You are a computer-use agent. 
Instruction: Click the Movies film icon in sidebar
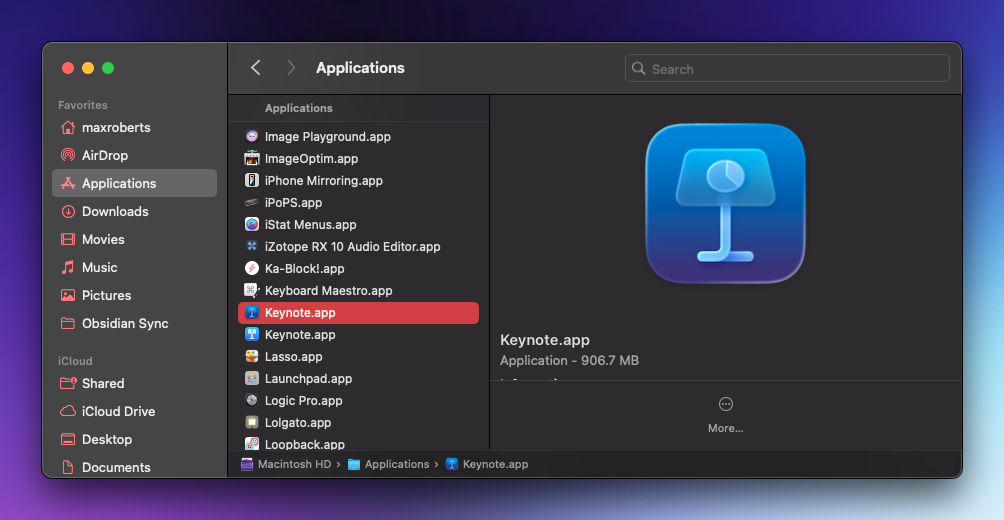pyautogui.click(x=68, y=240)
